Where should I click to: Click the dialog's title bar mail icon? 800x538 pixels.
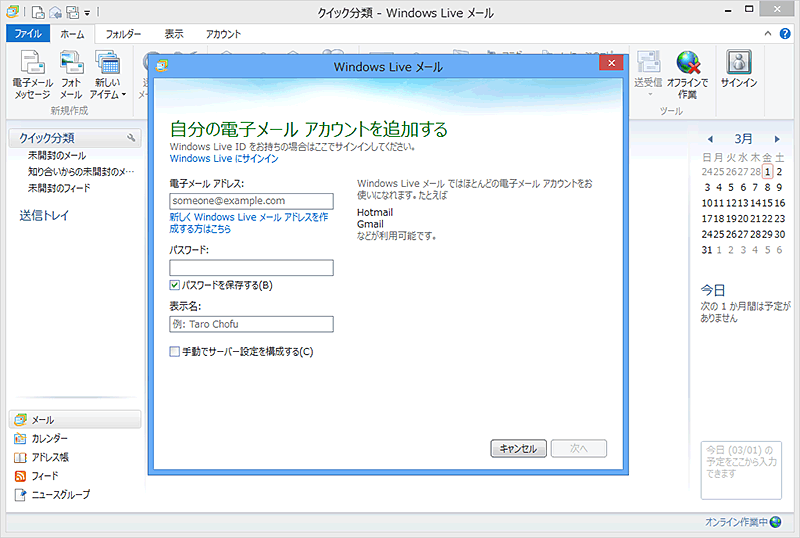(162, 66)
